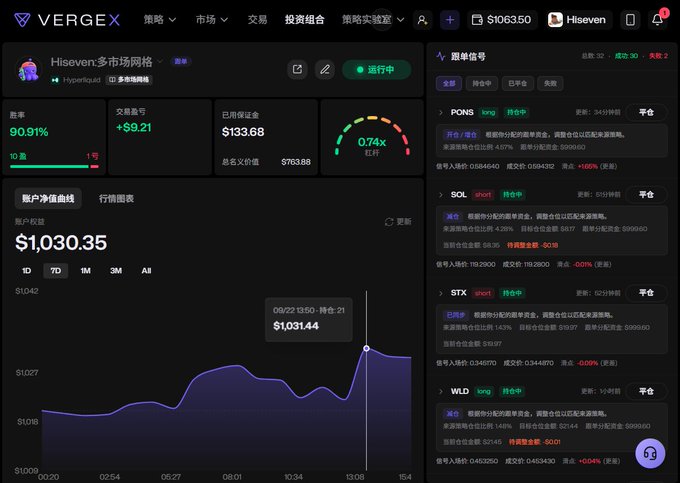Switch to 行情图表 tab
This screenshot has width=680, height=483.
pyautogui.click(x=116, y=199)
